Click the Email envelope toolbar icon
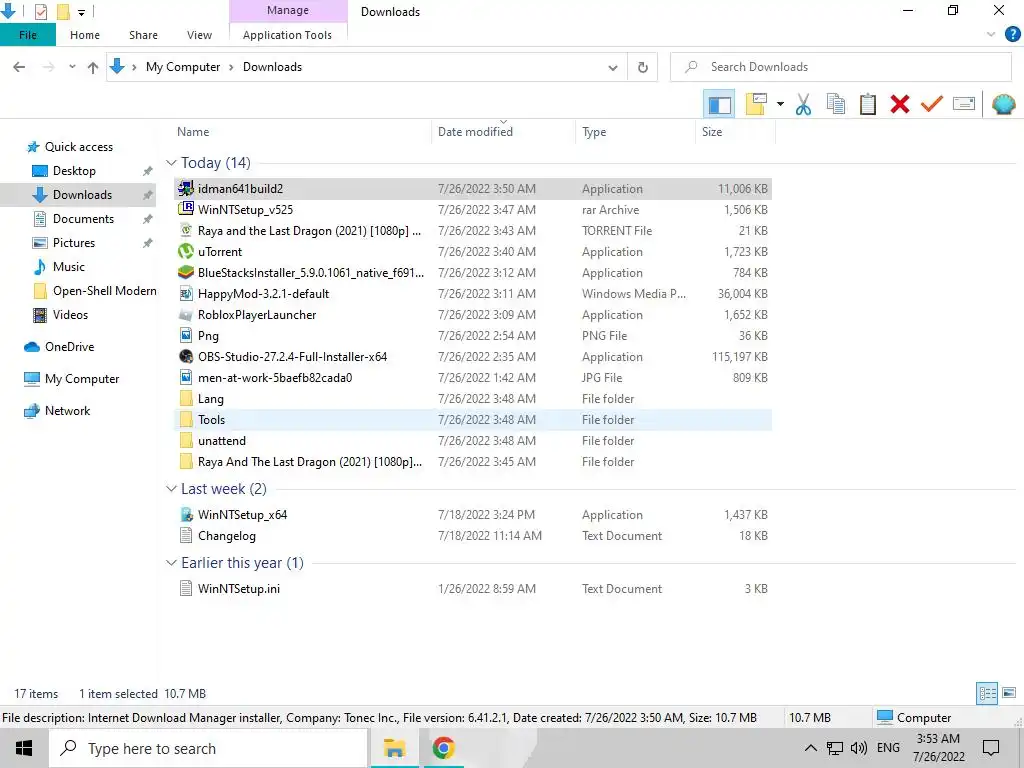 pyautogui.click(x=964, y=104)
